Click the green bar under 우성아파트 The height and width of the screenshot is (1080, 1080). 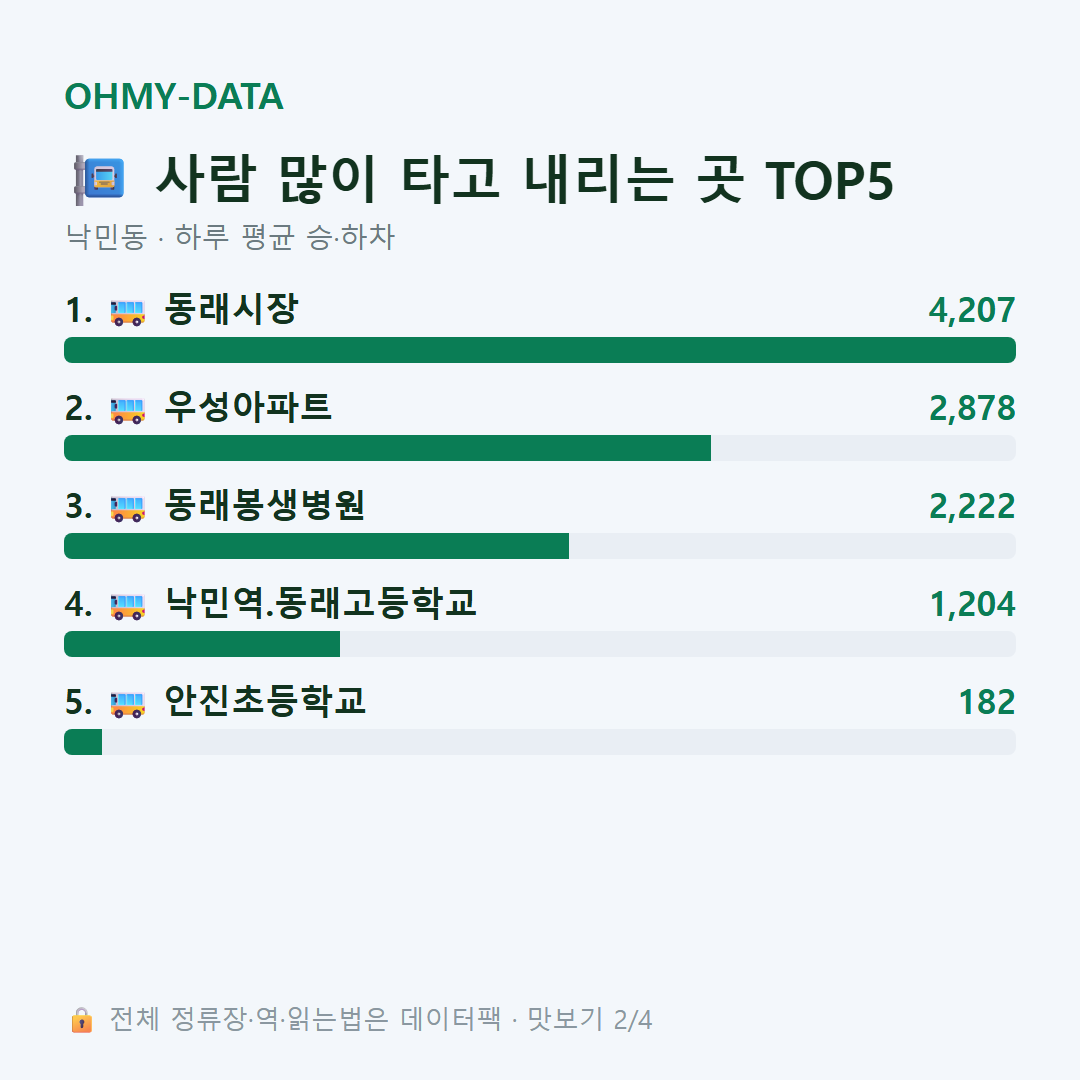pos(387,448)
